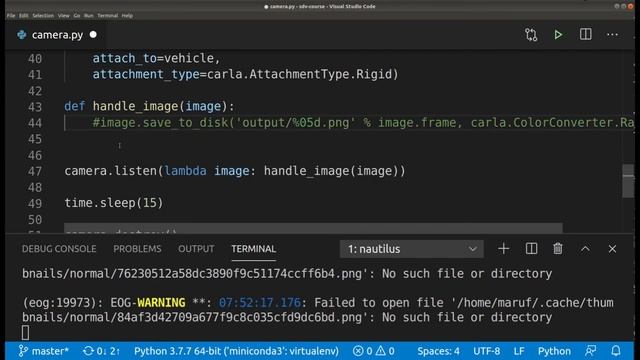640x360 pixels.
Task: Click the timestamp '07:52:17.176' in terminal
Action: [x=260, y=303]
